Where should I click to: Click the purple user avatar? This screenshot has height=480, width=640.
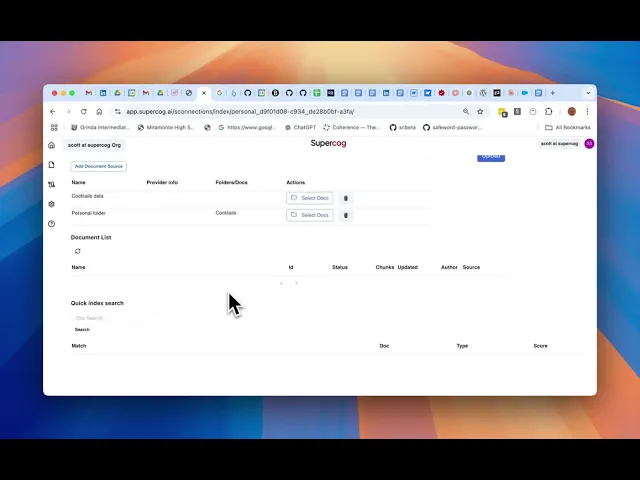[589, 144]
